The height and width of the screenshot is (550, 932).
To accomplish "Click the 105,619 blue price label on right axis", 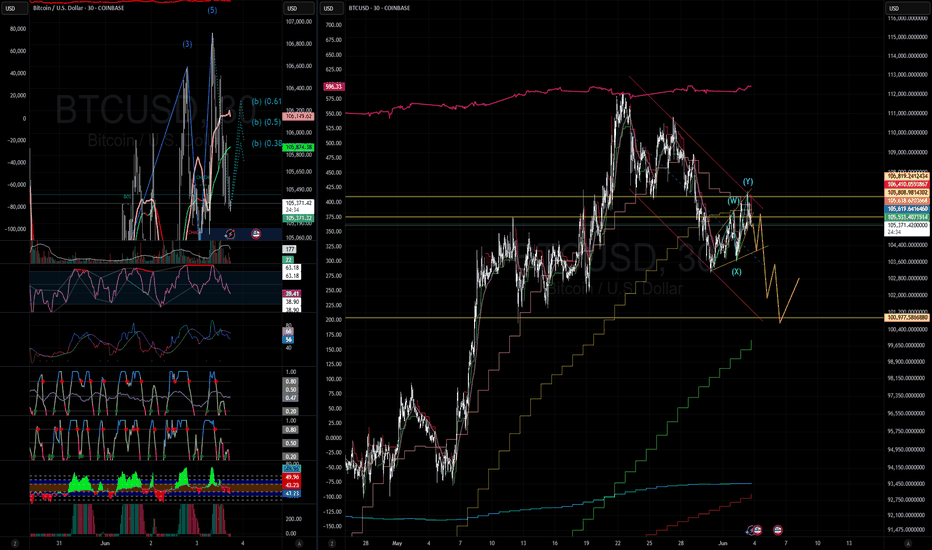I will click(x=907, y=209).
